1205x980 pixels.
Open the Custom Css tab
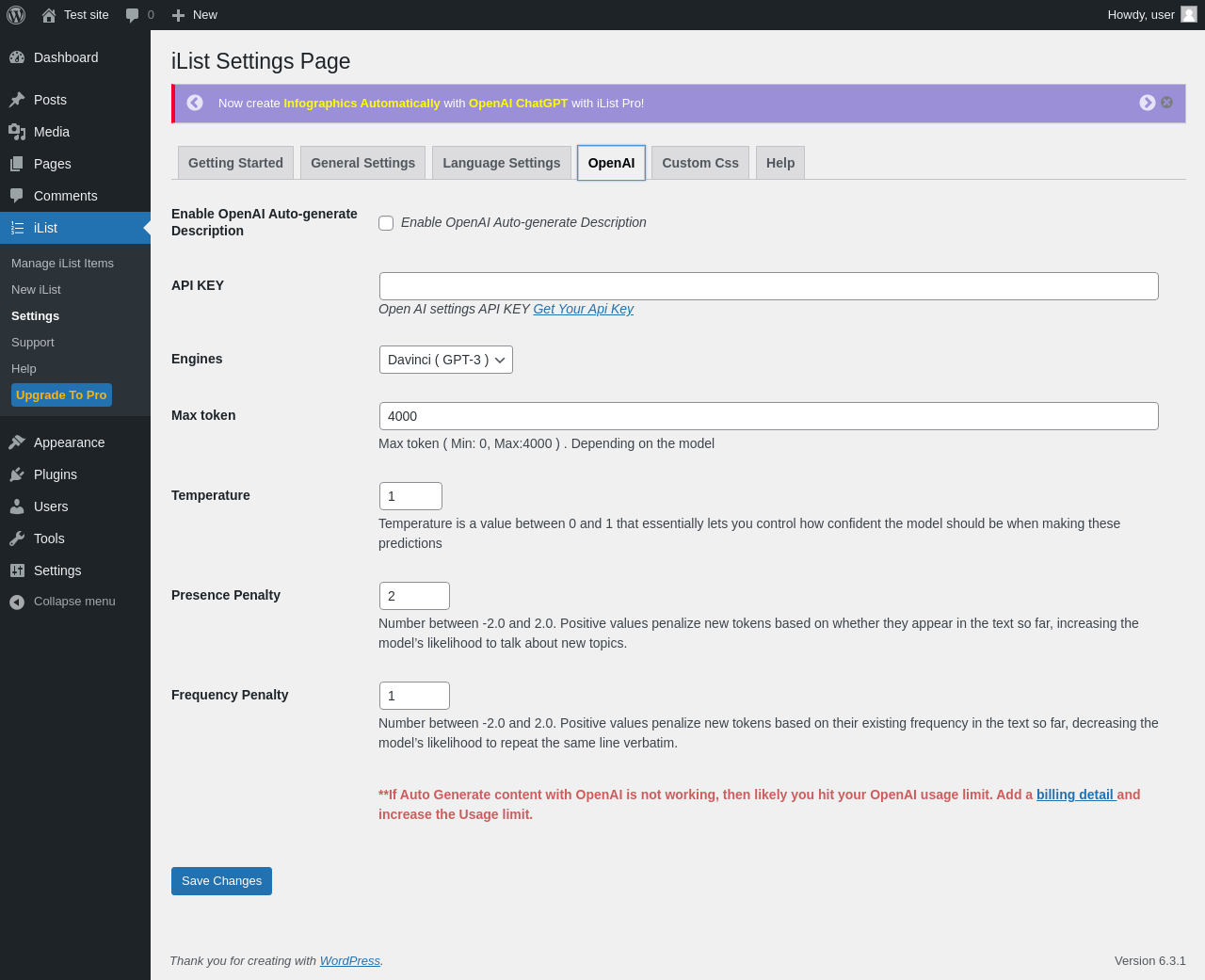[x=700, y=163]
